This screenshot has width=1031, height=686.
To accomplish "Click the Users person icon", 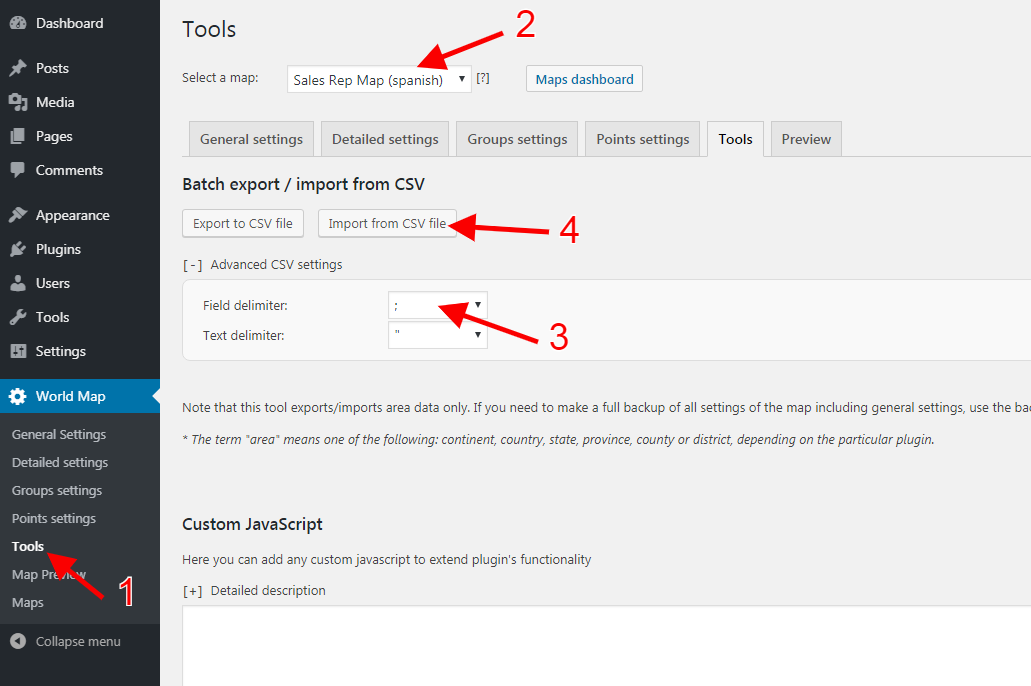I will pyautogui.click(x=18, y=283).
